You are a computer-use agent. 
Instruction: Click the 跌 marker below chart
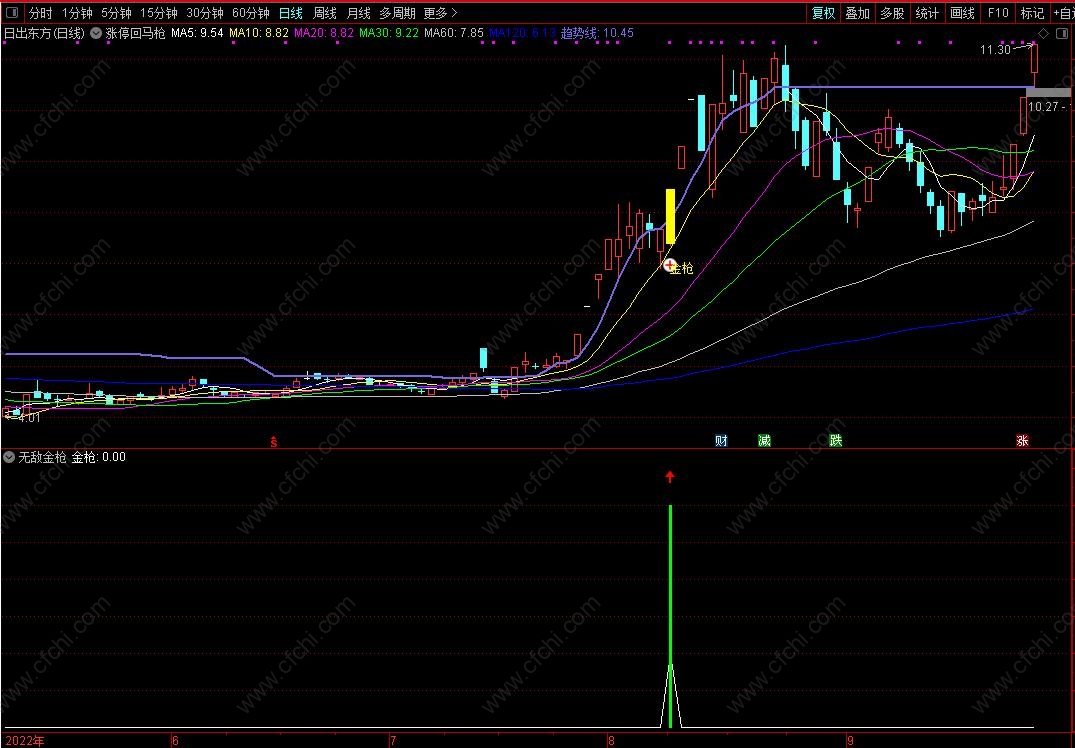(x=836, y=441)
